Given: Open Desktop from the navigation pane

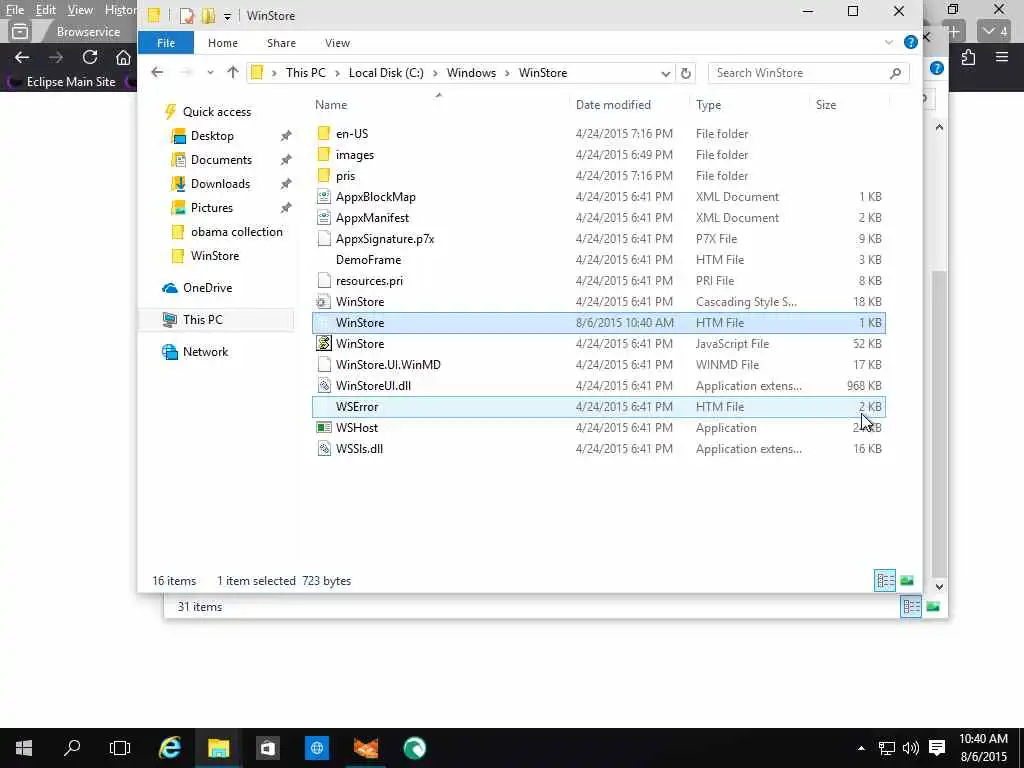Looking at the screenshot, I should click(x=212, y=136).
